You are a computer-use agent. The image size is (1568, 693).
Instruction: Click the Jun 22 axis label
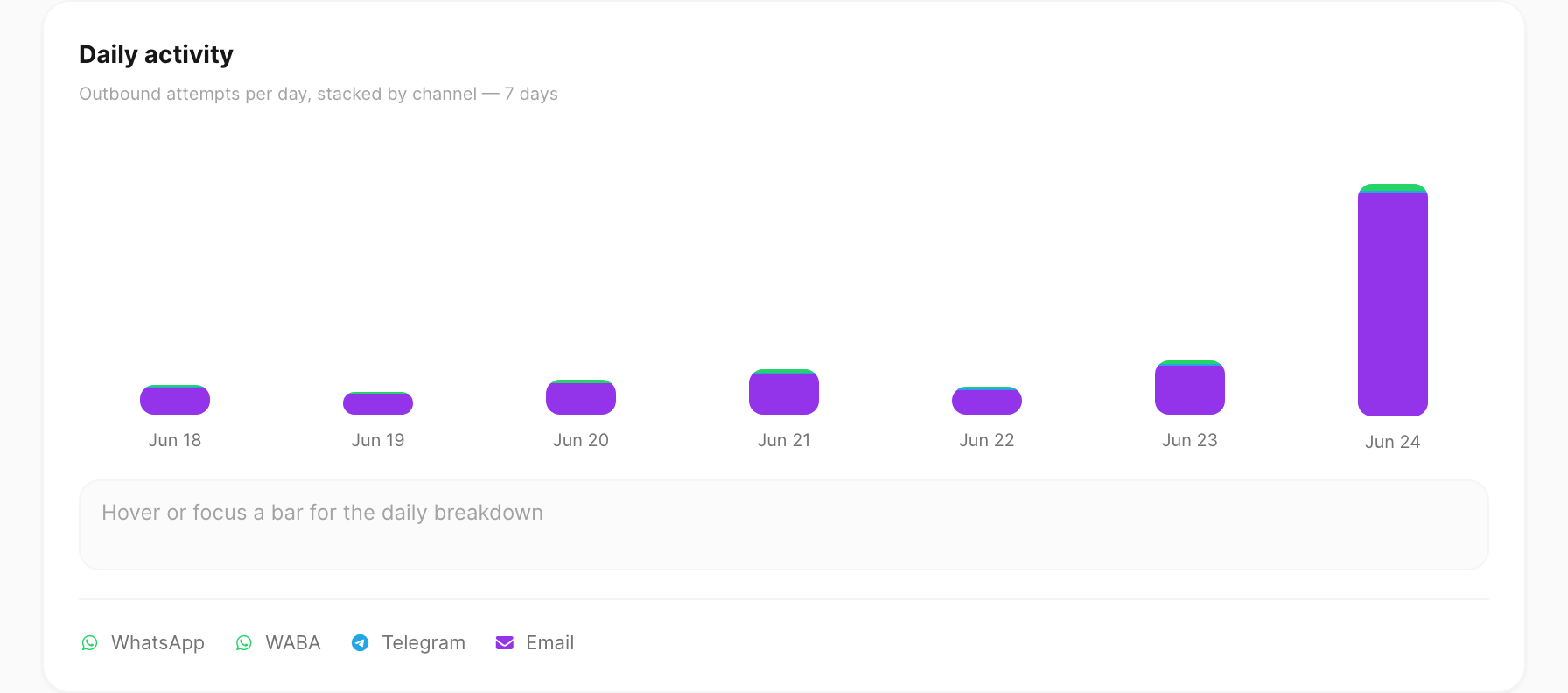click(x=987, y=440)
